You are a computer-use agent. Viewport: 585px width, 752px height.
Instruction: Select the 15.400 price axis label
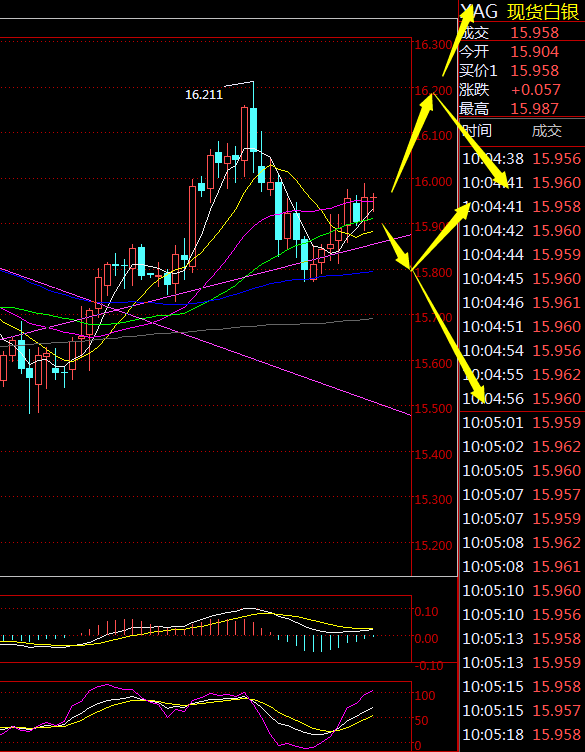433,454
